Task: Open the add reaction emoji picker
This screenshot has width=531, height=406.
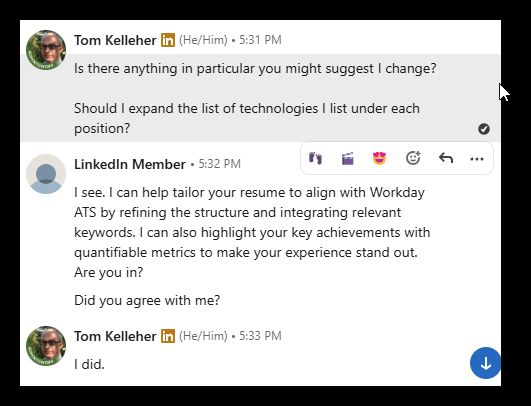Action: tap(413, 158)
